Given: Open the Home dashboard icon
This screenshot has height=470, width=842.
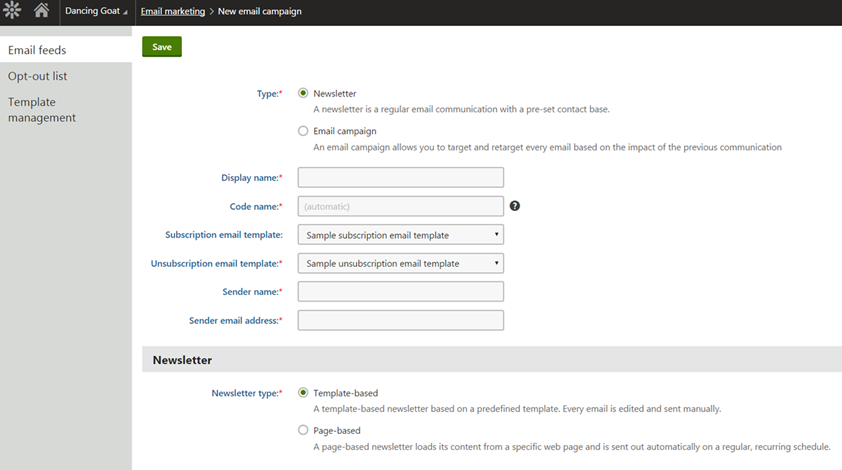Looking at the screenshot, I should [41, 11].
